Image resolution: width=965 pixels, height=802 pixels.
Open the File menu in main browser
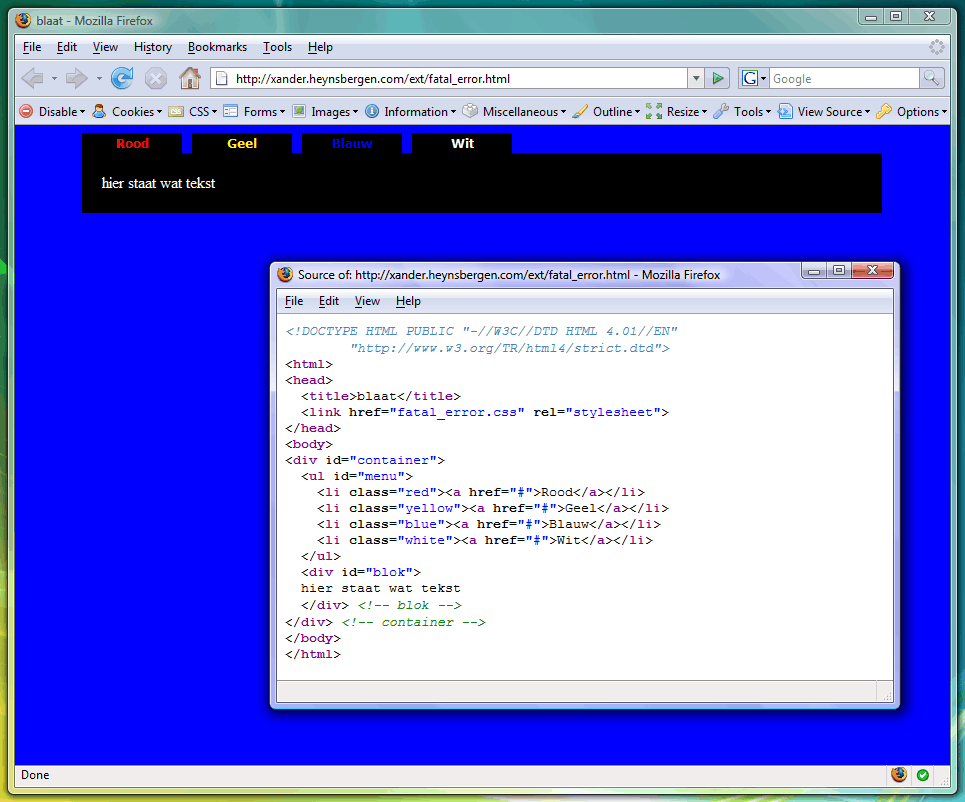click(x=32, y=47)
